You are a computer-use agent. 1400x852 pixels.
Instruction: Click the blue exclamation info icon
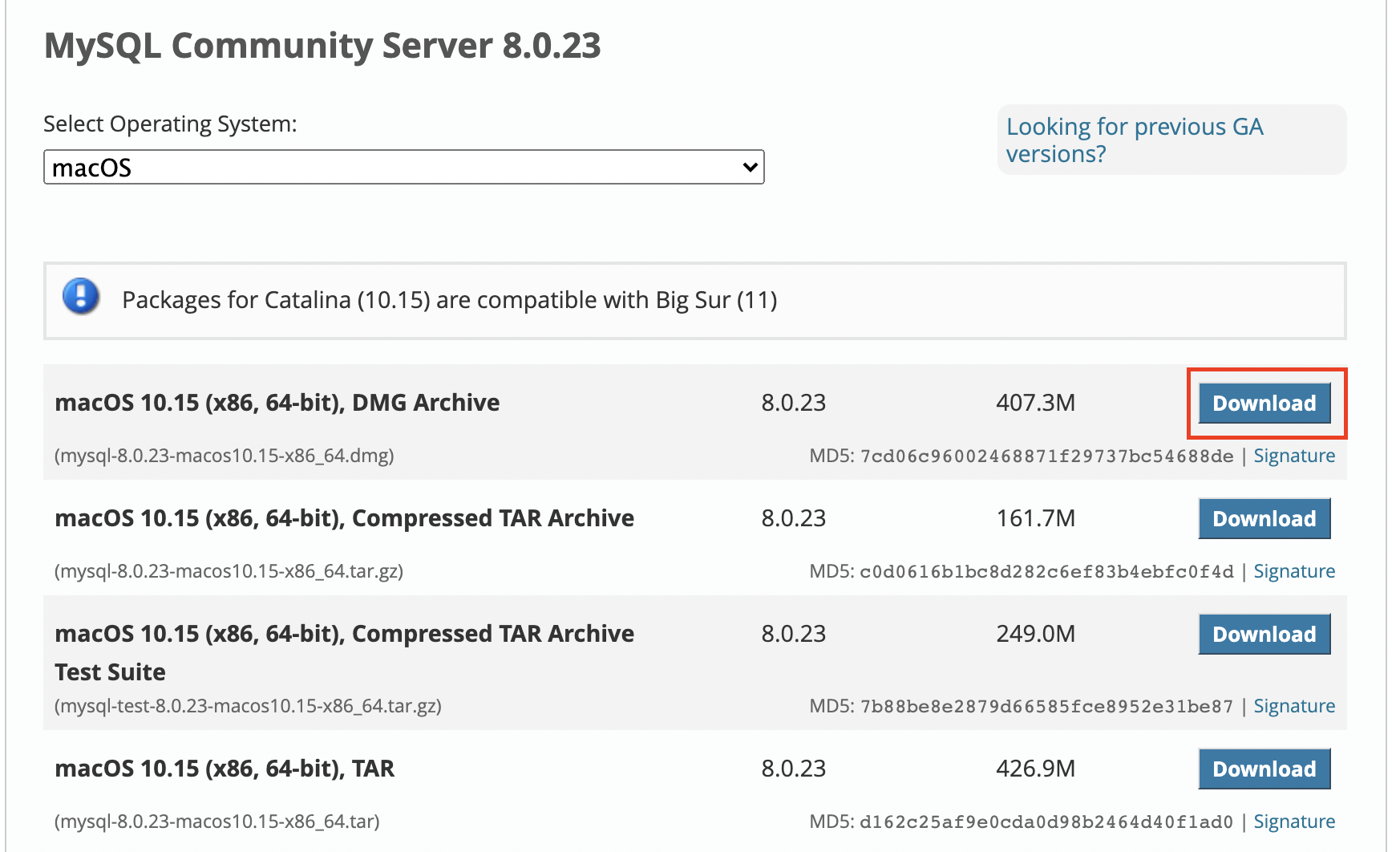coord(81,297)
